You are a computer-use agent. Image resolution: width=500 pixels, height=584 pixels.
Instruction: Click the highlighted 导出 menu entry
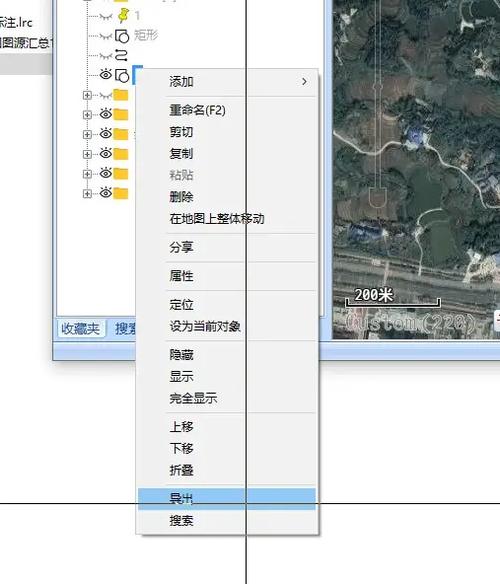227,499
